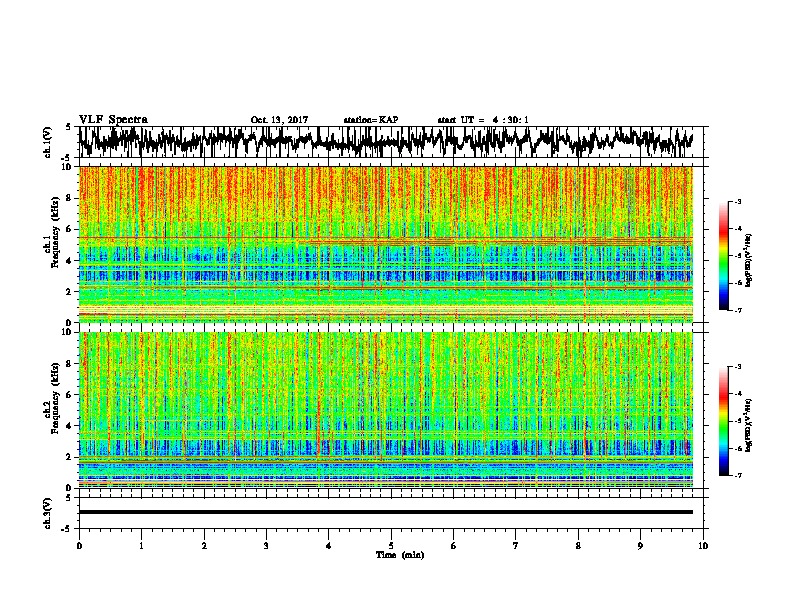Click the thick black ch.3 voltage trace
This screenshot has width=792, height=612.
tap(386, 512)
